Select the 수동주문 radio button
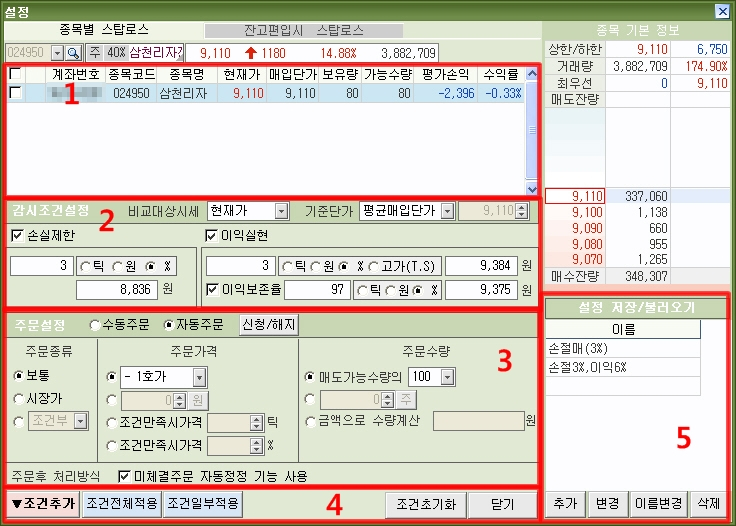 96,325
